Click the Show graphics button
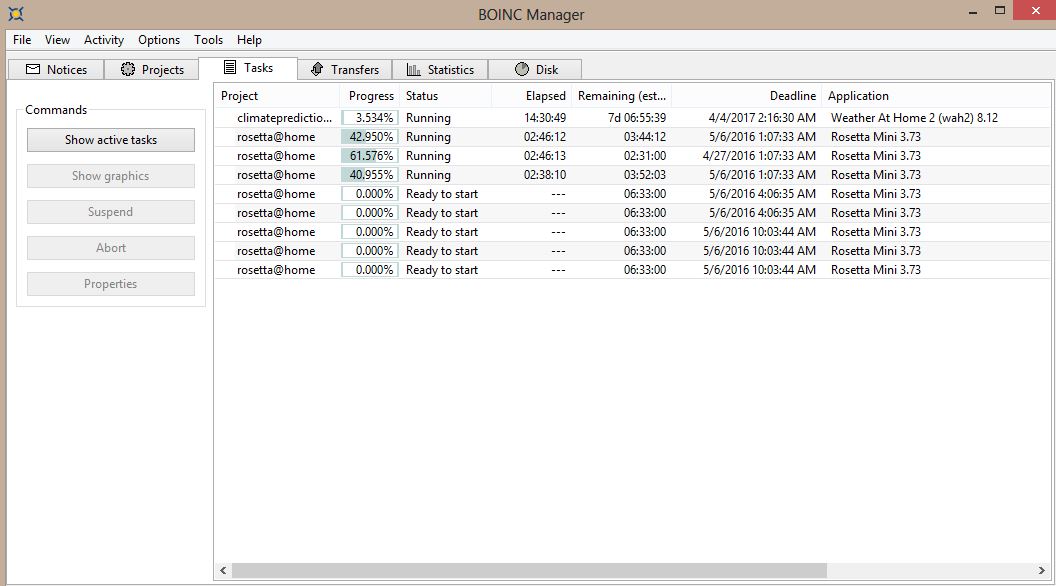 (x=111, y=176)
